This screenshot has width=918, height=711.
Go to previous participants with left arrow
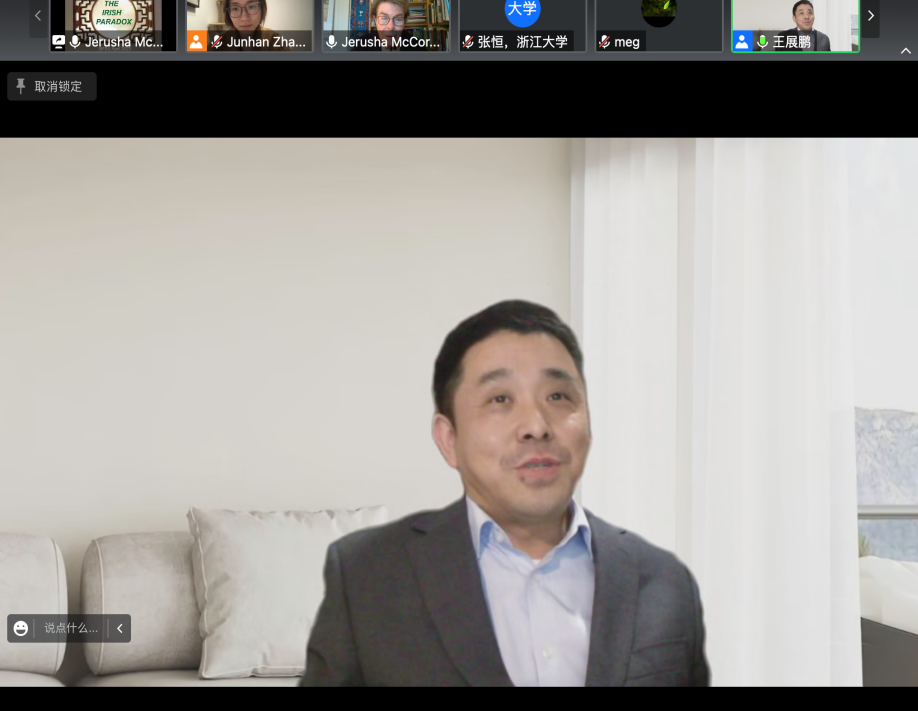coord(38,16)
